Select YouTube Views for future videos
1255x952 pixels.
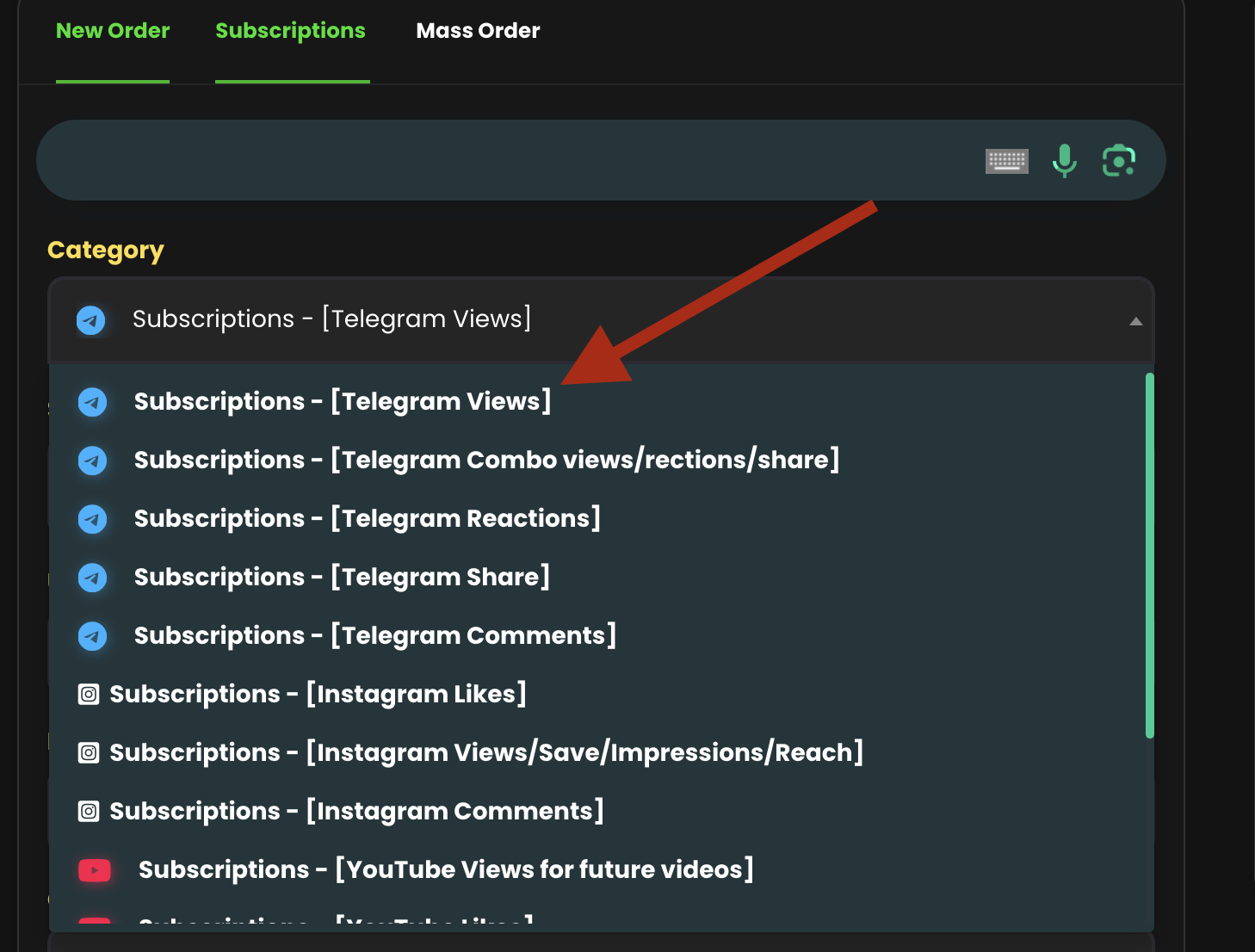click(446, 870)
